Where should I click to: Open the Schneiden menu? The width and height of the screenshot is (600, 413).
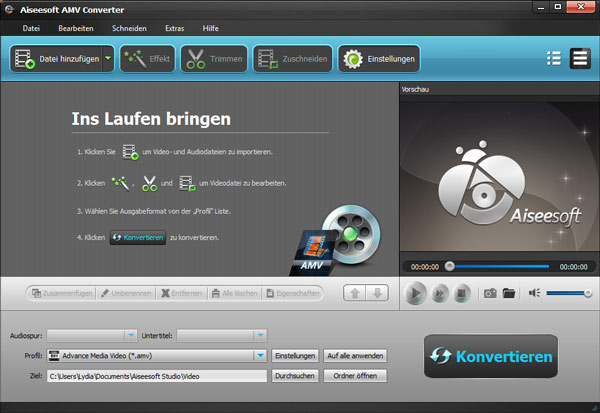click(x=129, y=28)
